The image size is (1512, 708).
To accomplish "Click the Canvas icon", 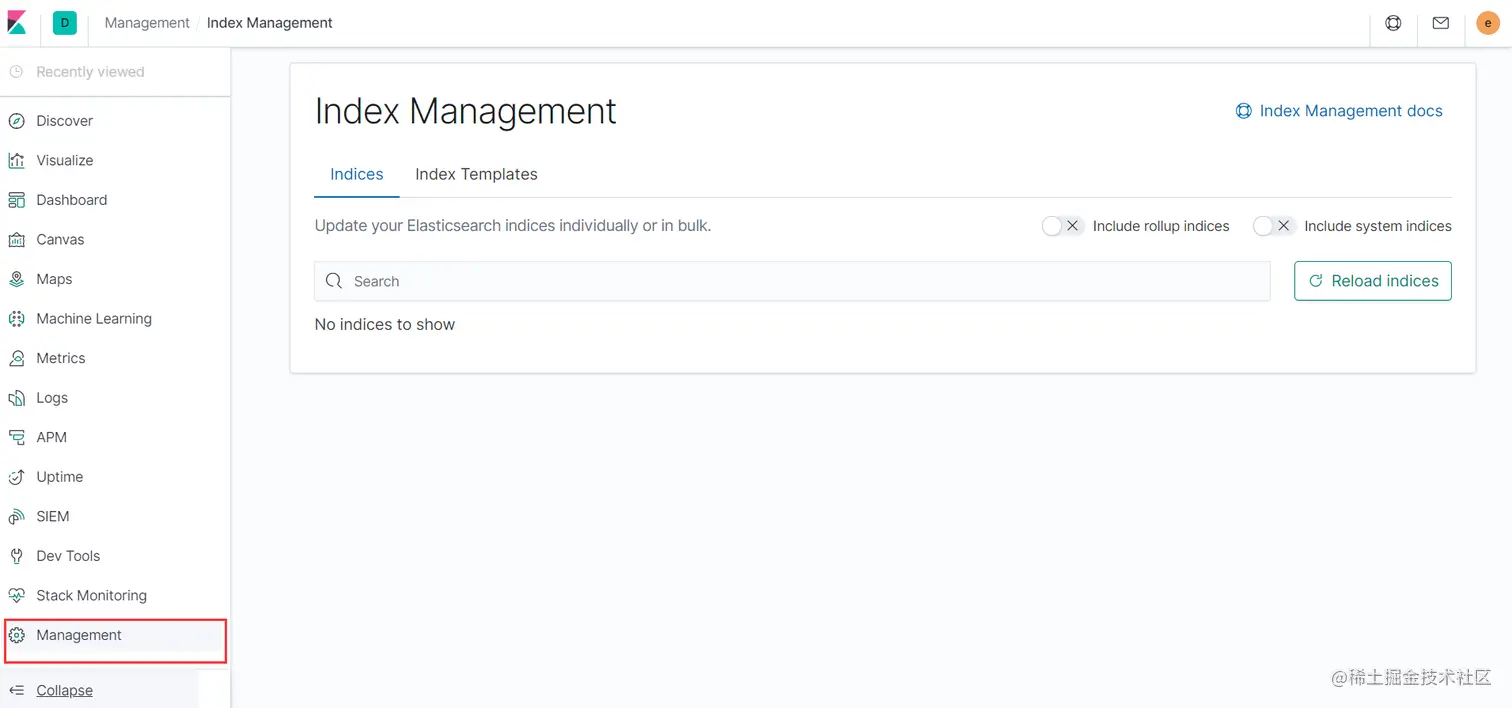I will 16,239.
